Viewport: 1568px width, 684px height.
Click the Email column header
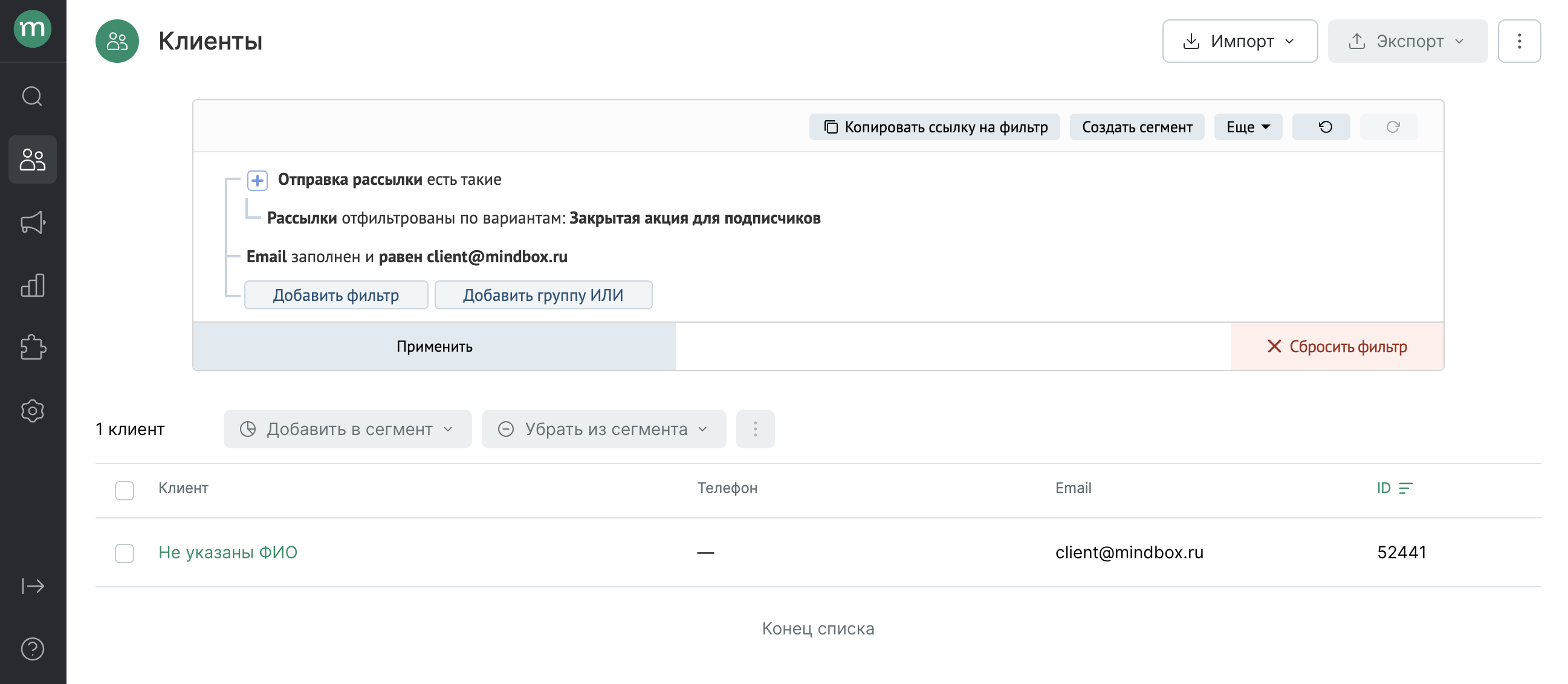1072,488
